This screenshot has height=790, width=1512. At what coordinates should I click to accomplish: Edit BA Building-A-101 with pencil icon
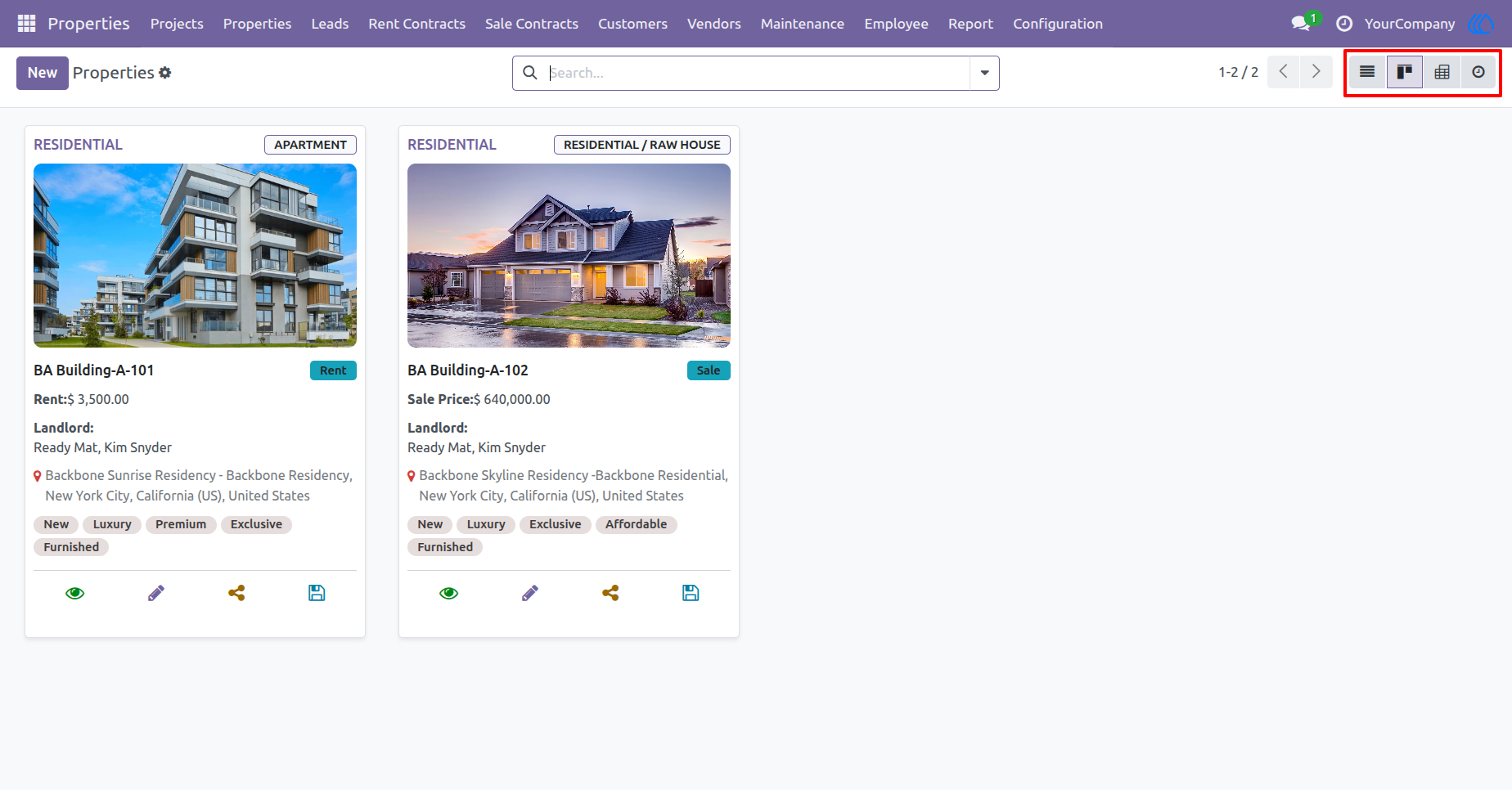(x=156, y=593)
